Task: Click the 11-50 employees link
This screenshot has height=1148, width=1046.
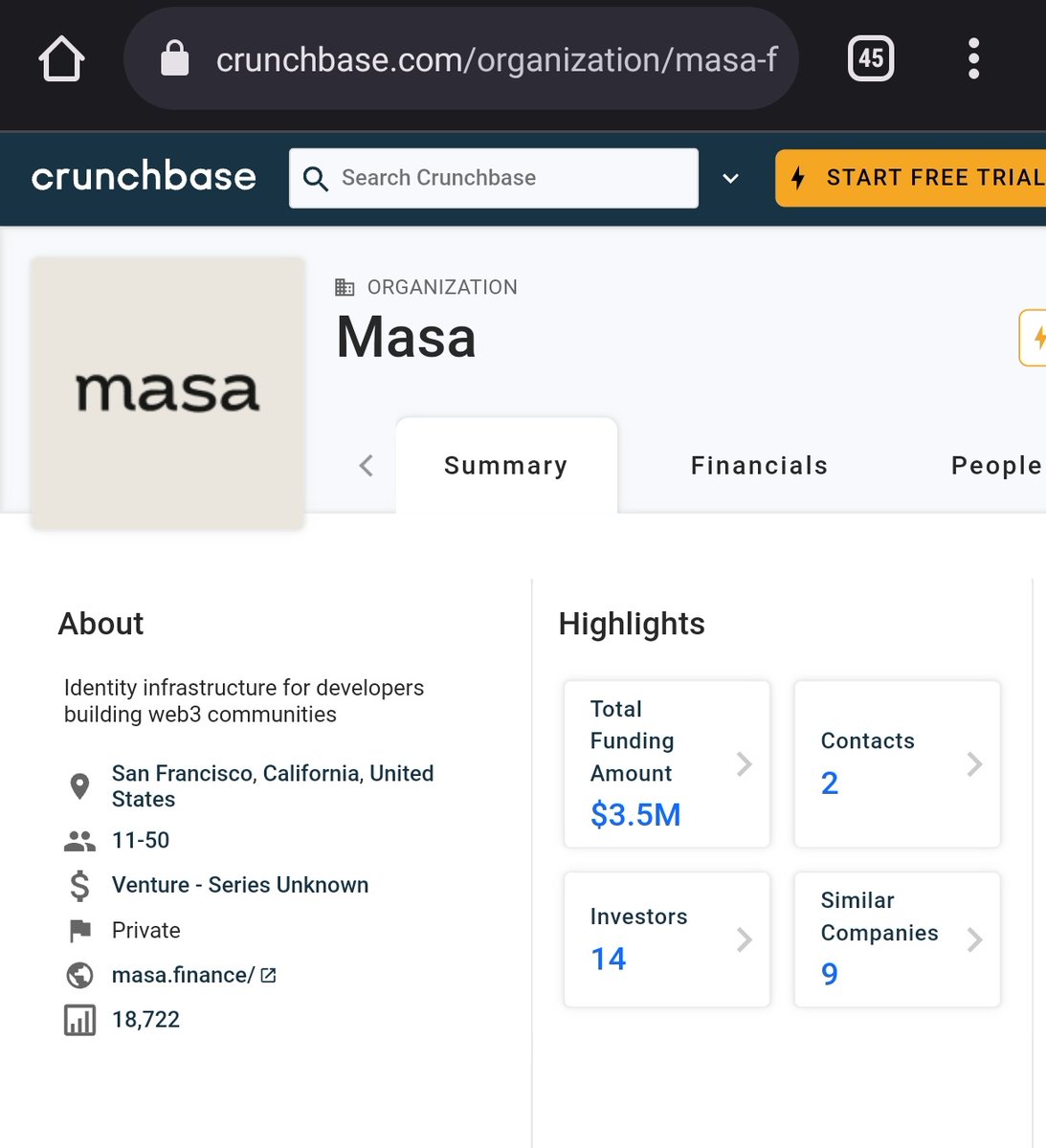Action: [x=141, y=840]
